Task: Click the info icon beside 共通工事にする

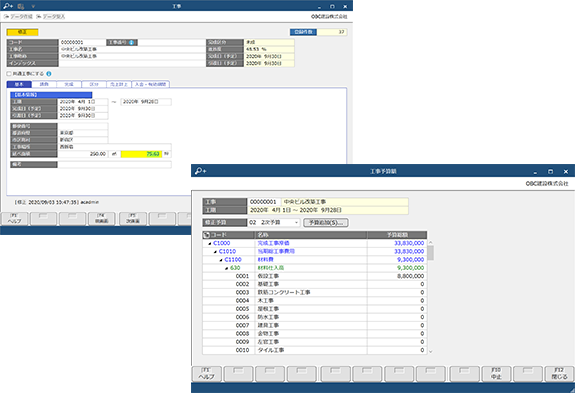Action: click(x=48, y=74)
